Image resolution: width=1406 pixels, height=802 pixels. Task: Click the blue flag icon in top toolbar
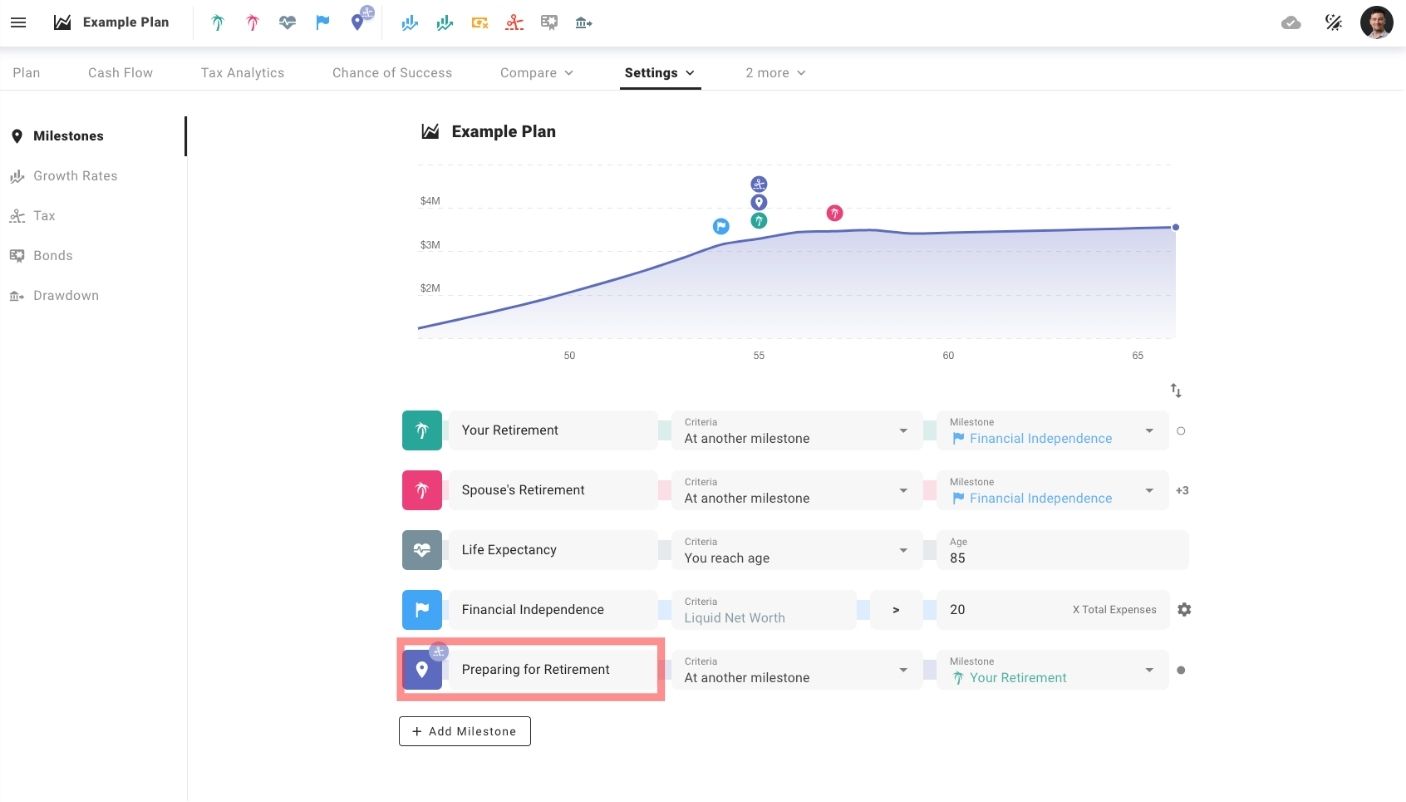coord(322,22)
